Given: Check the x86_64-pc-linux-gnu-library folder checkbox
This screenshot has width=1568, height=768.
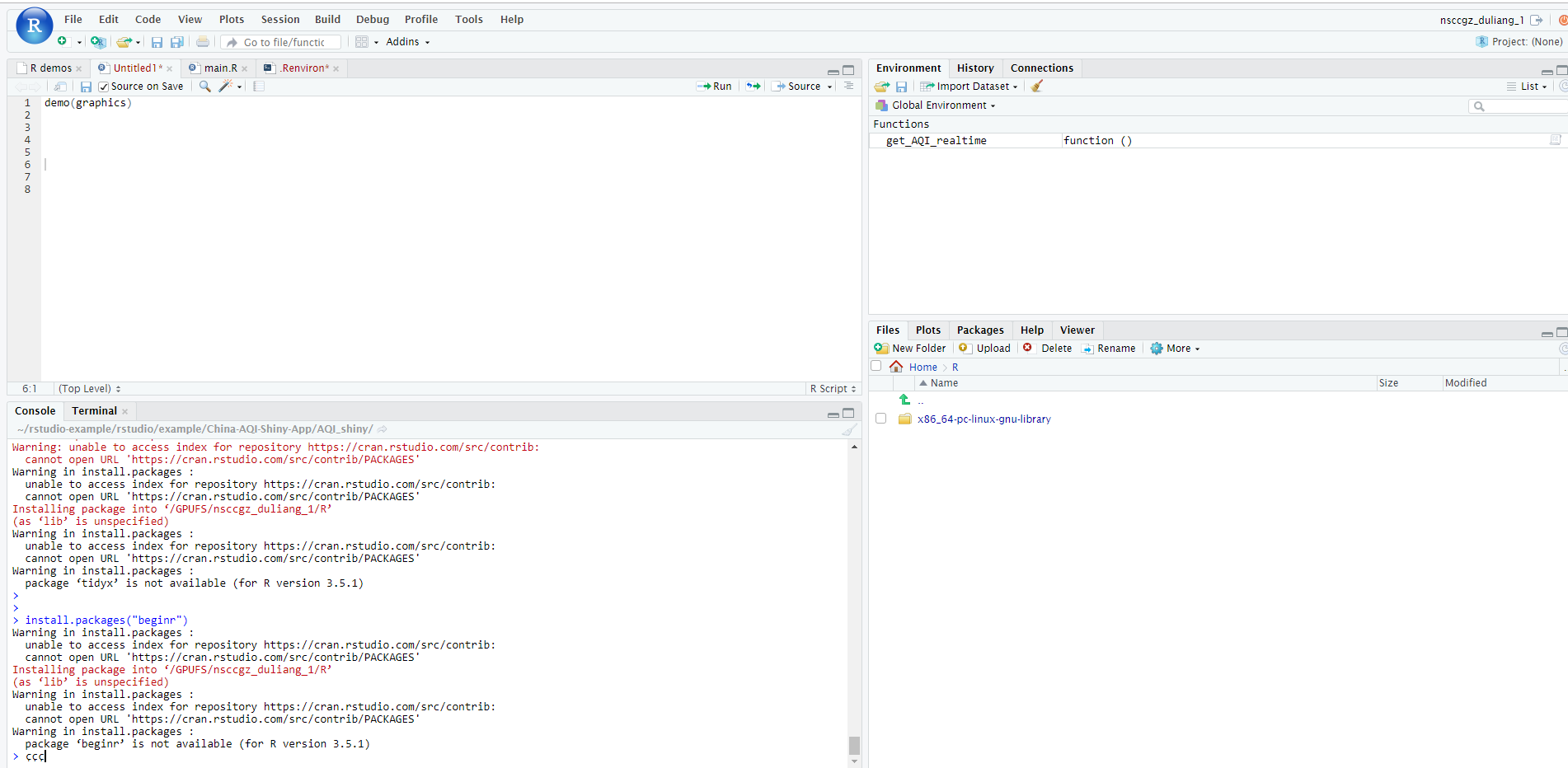Looking at the screenshot, I should click(881, 419).
